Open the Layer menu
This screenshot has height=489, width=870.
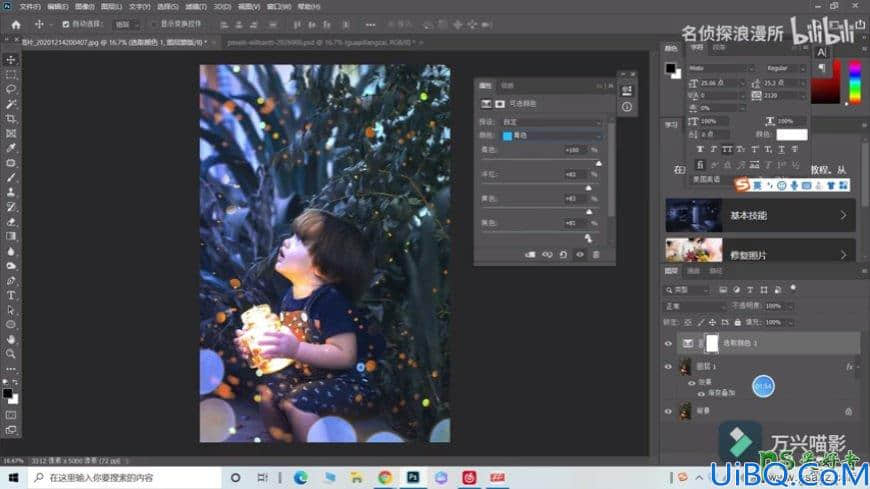point(111,7)
